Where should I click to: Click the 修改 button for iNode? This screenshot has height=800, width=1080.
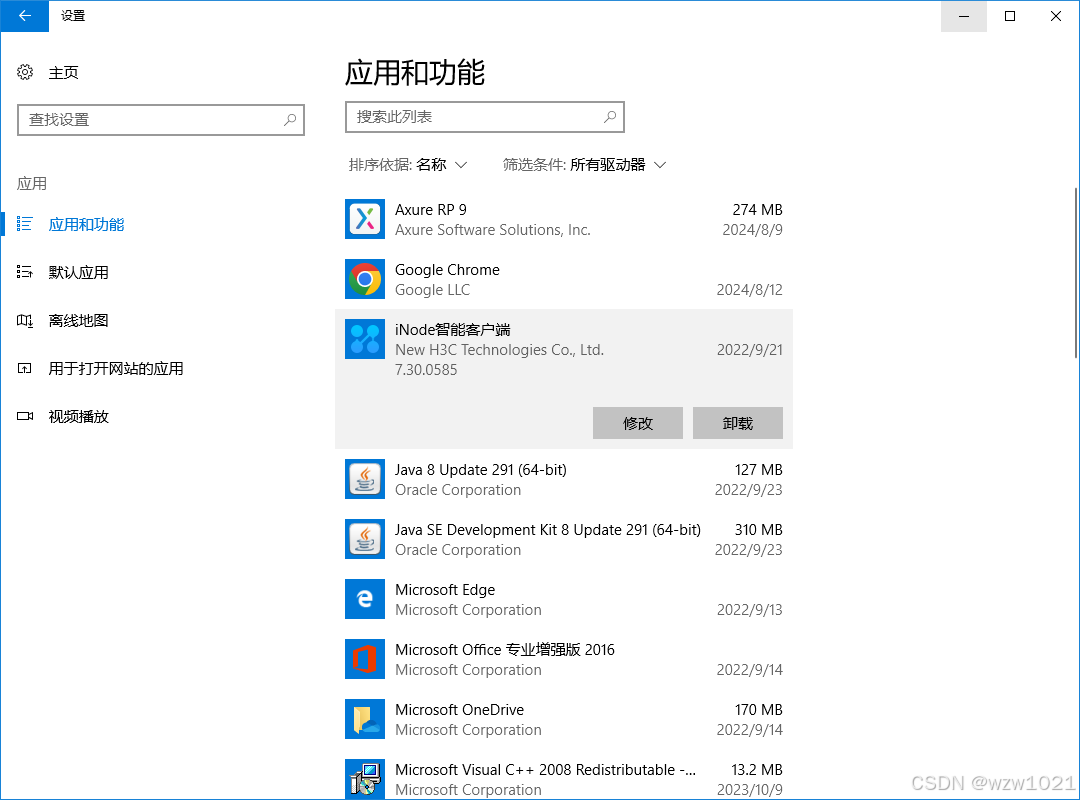point(638,423)
